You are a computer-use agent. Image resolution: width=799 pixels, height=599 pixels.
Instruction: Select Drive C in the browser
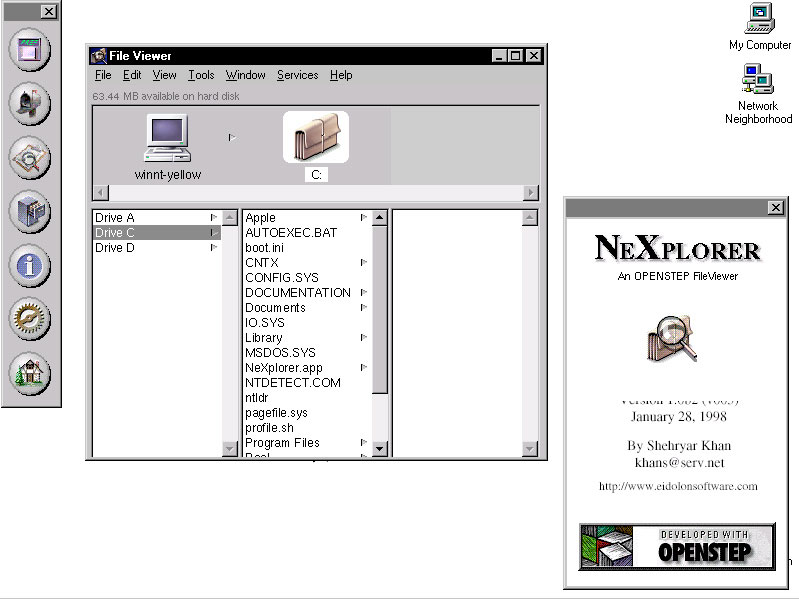click(x=157, y=232)
